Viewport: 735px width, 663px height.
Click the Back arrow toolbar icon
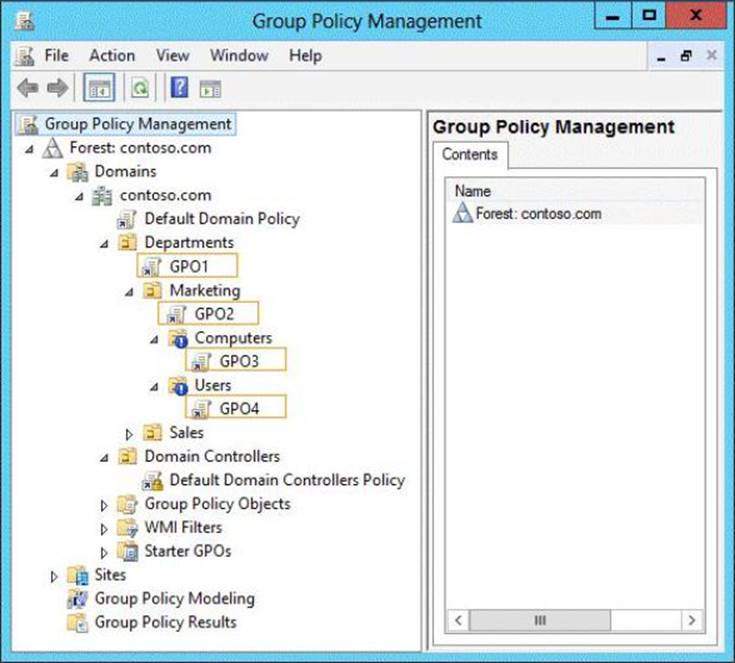[27, 89]
